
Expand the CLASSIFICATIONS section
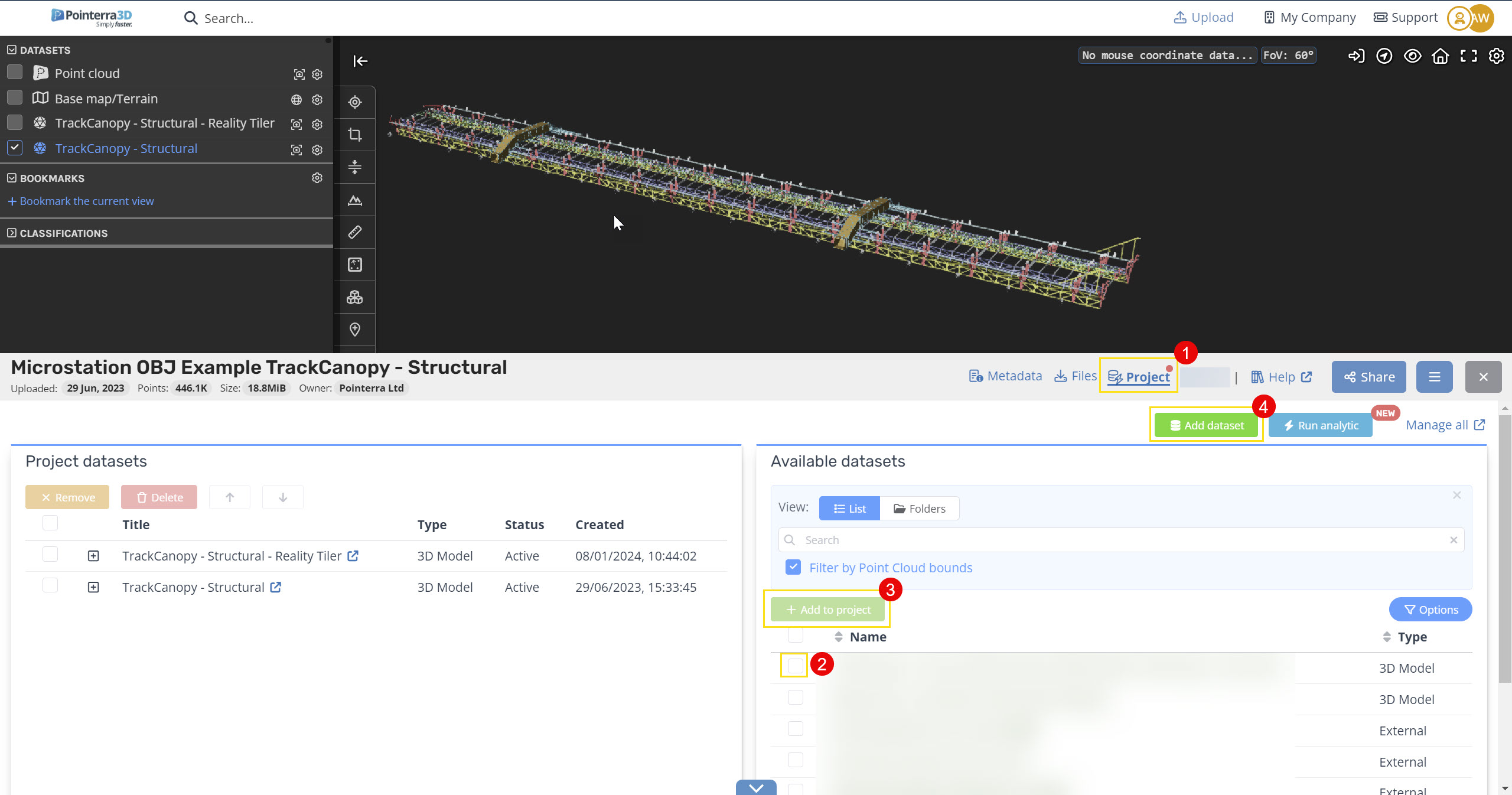pyautogui.click(x=11, y=233)
